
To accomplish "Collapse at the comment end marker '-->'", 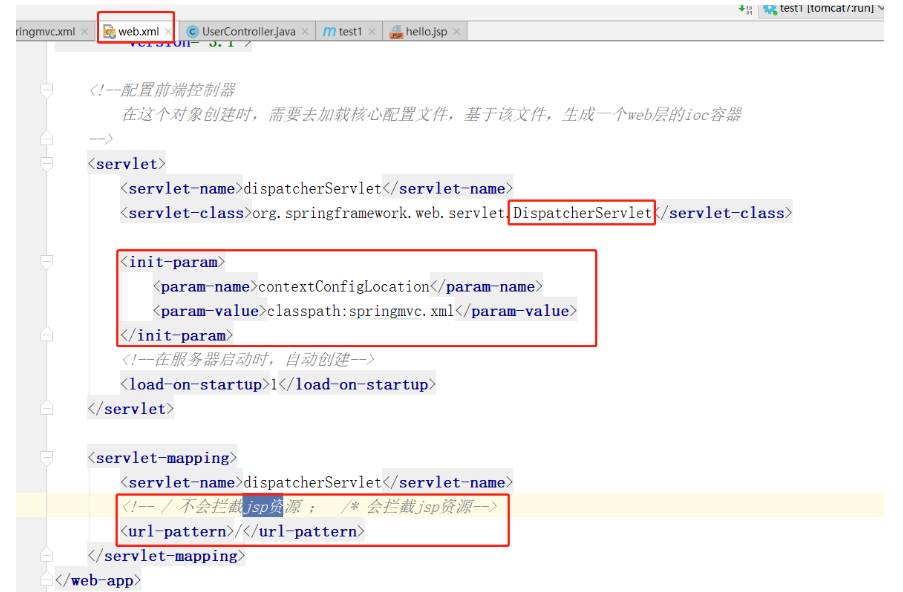I will tap(47, 138).
